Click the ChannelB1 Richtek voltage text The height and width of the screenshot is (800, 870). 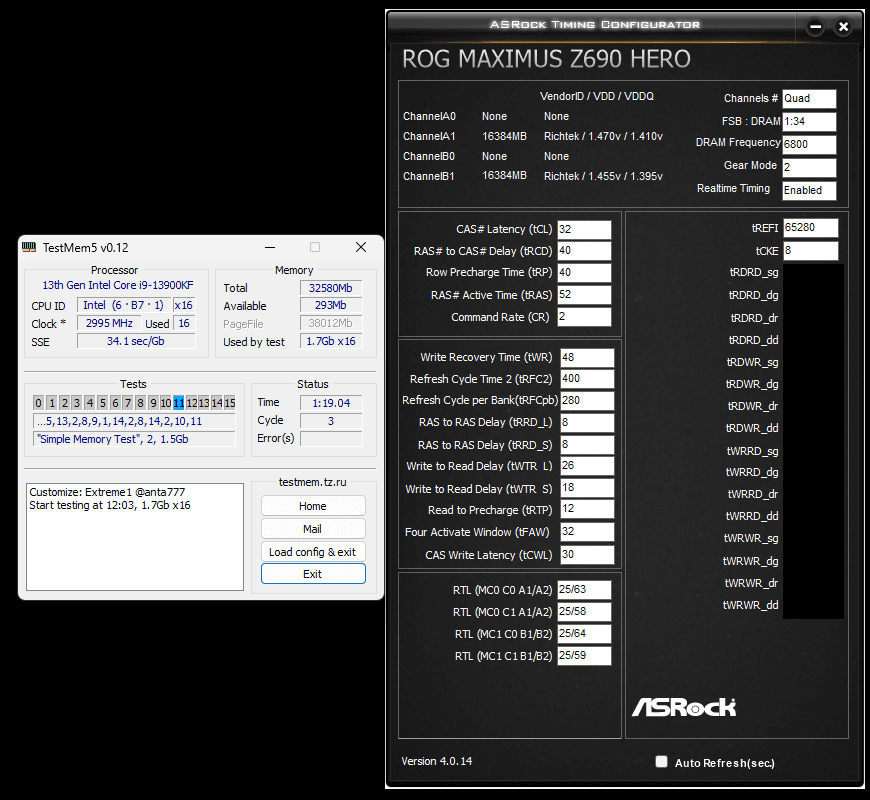tap(603, 176)
